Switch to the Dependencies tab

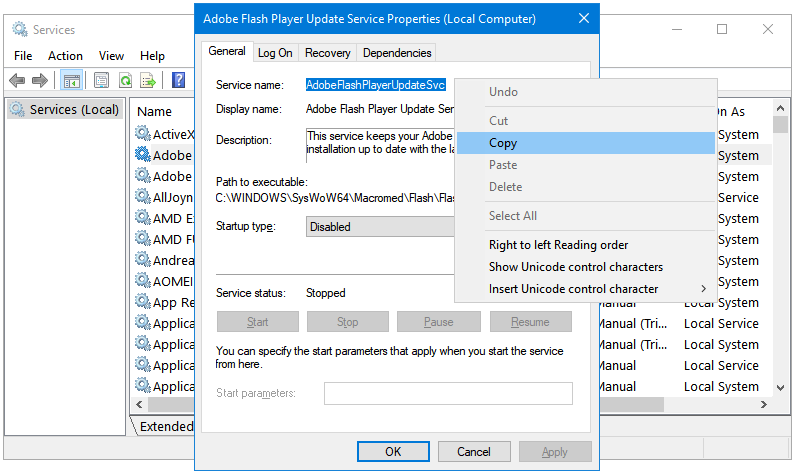pos(396,53)
